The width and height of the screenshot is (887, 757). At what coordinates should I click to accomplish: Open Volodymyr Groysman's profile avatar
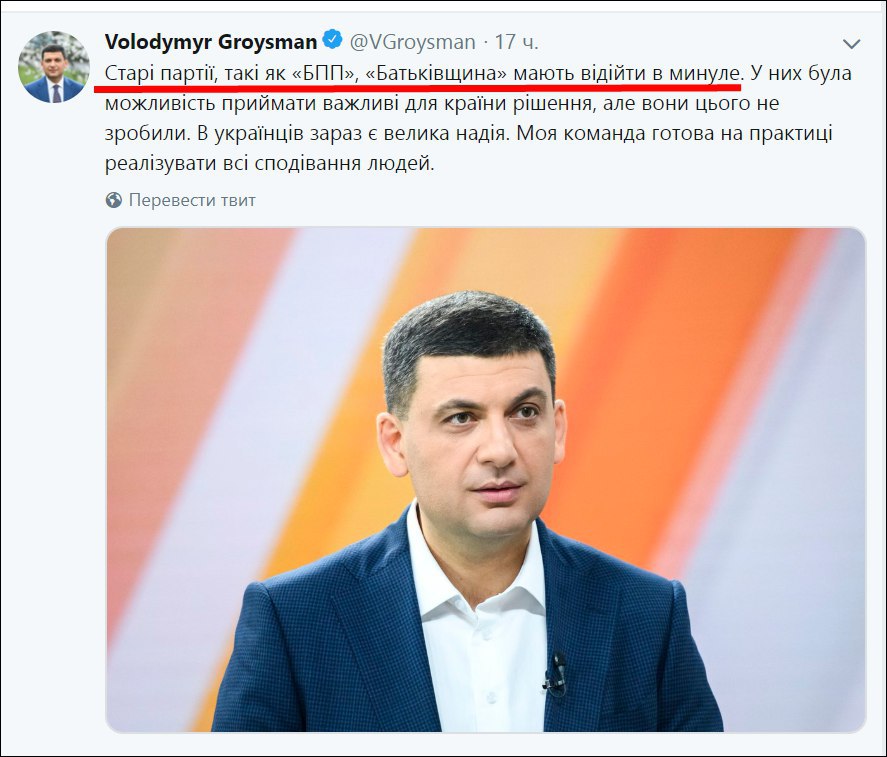coord(54,67)
